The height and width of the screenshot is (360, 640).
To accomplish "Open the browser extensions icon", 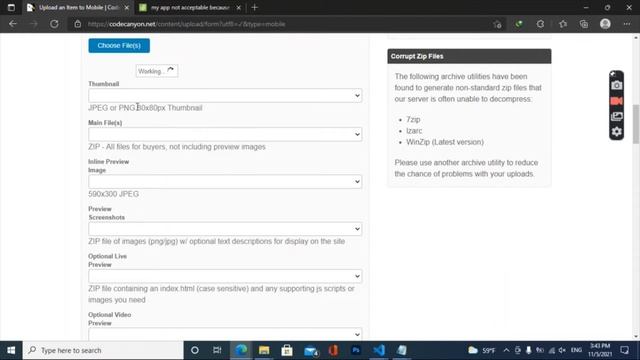I will pyautogui.click(x=540, y=24).
